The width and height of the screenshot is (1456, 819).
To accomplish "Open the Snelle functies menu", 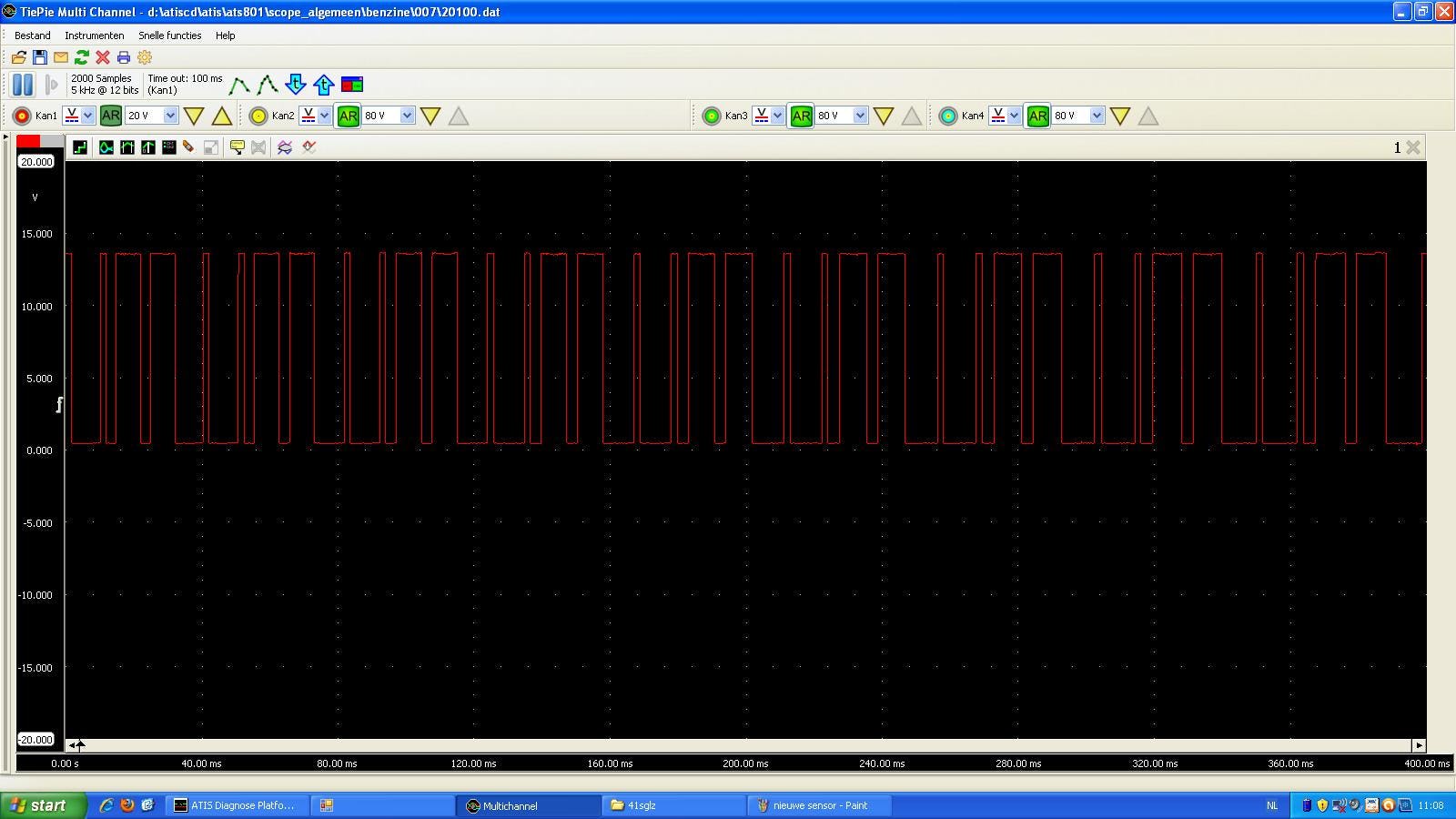I will pos(170,35).
